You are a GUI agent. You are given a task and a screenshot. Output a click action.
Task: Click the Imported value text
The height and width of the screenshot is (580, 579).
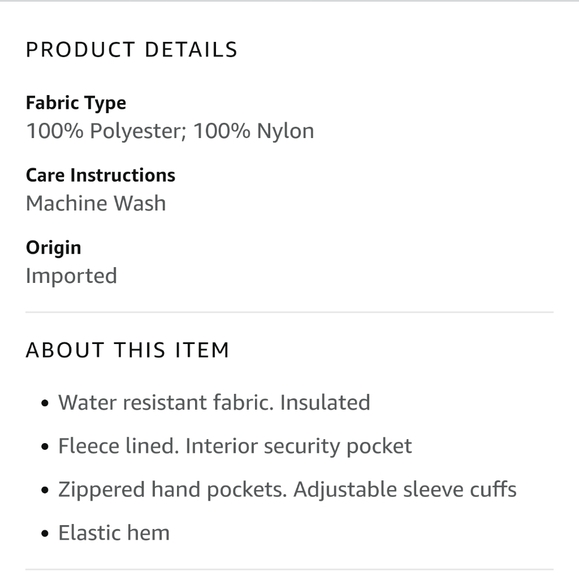pos(71,276)
